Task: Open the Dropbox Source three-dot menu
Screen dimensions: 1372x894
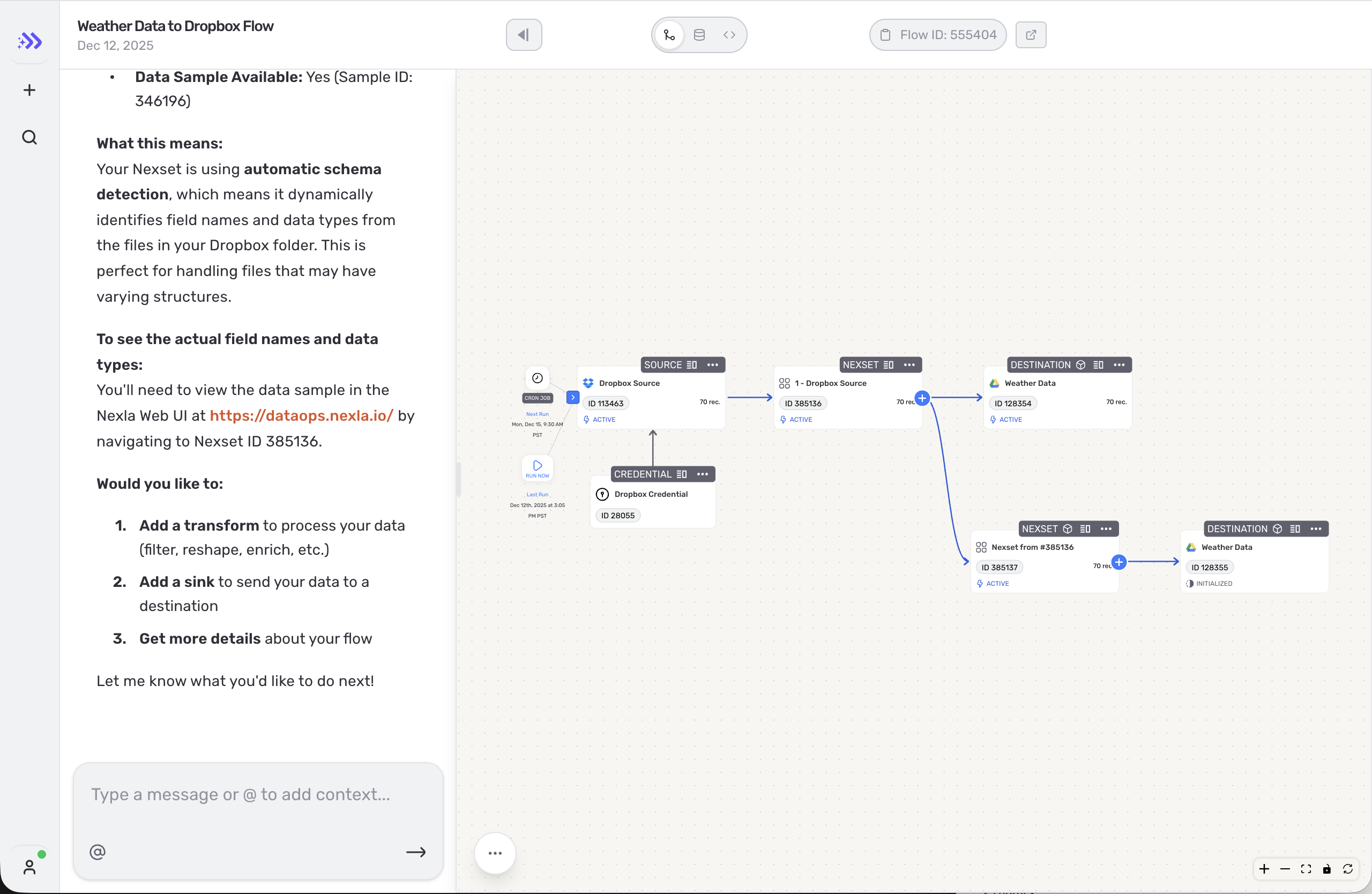Action: (712, 365)
